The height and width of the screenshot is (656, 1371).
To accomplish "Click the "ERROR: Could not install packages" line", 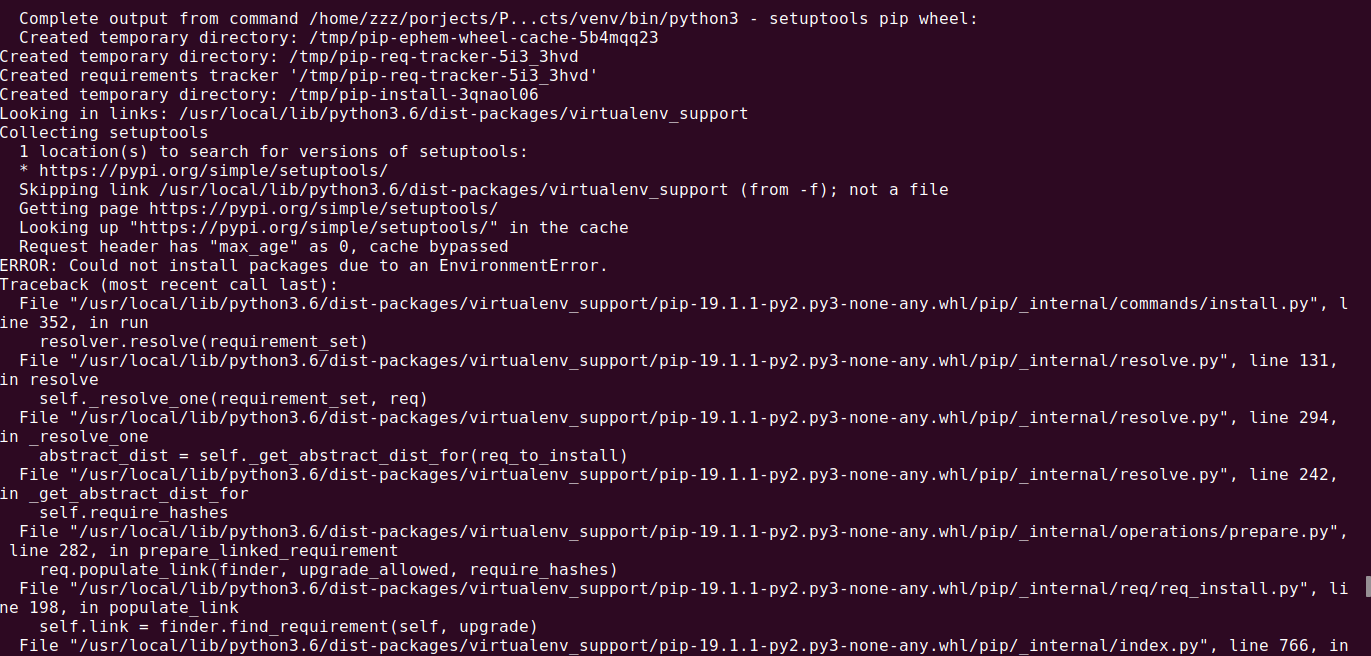I will pyautogui.click(x=303, y=266).
